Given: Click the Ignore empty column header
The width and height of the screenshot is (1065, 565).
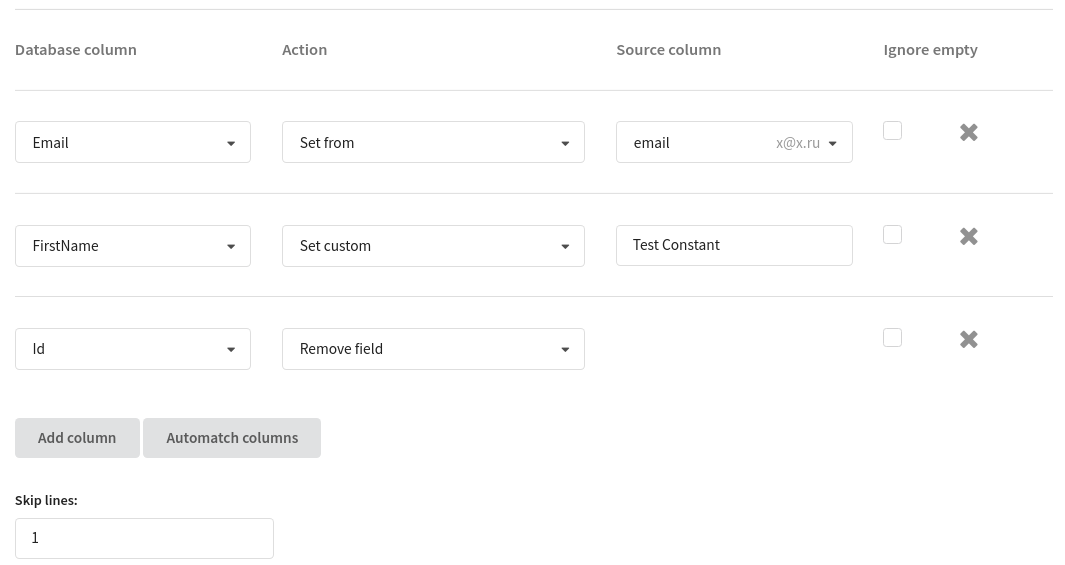Looking at the screenshot, I should [931, 50].
